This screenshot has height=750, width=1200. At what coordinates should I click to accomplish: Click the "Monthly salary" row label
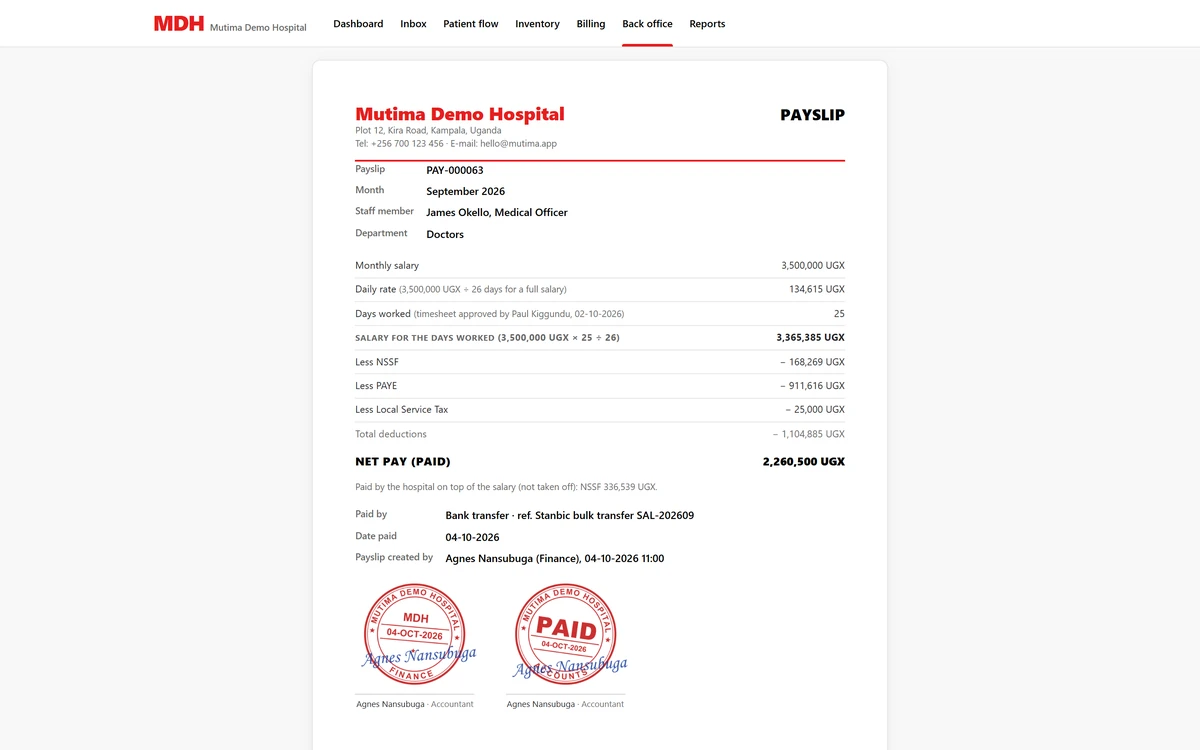(387, 266)
